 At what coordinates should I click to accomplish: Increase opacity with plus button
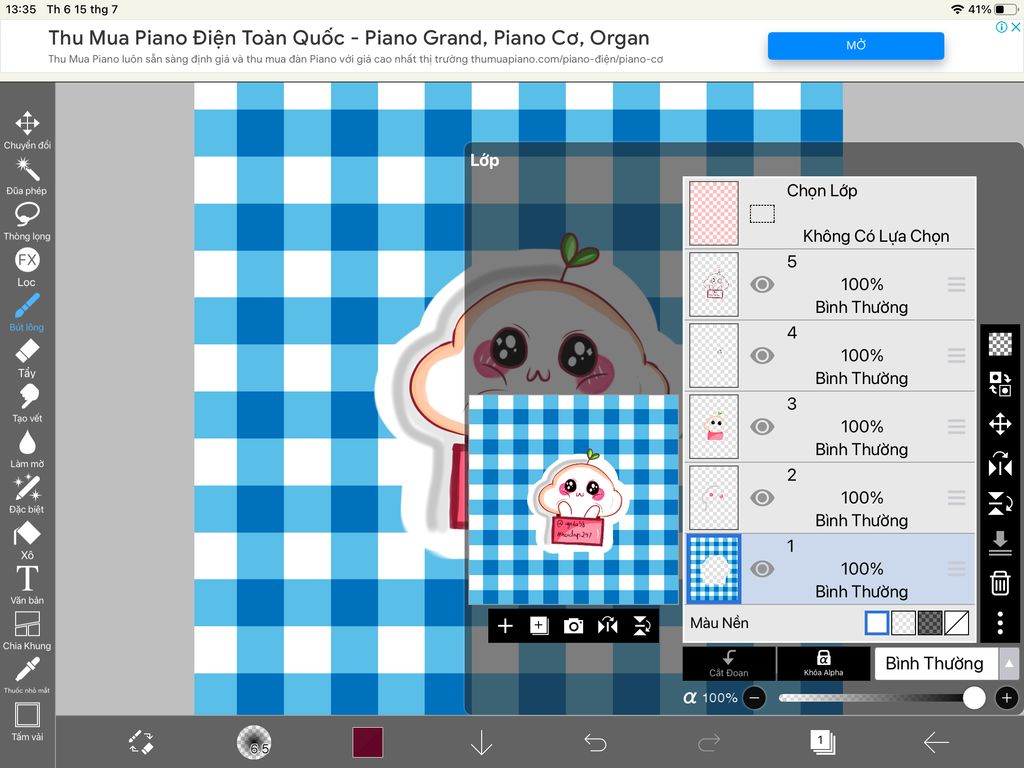click(x=1006, y=698)
